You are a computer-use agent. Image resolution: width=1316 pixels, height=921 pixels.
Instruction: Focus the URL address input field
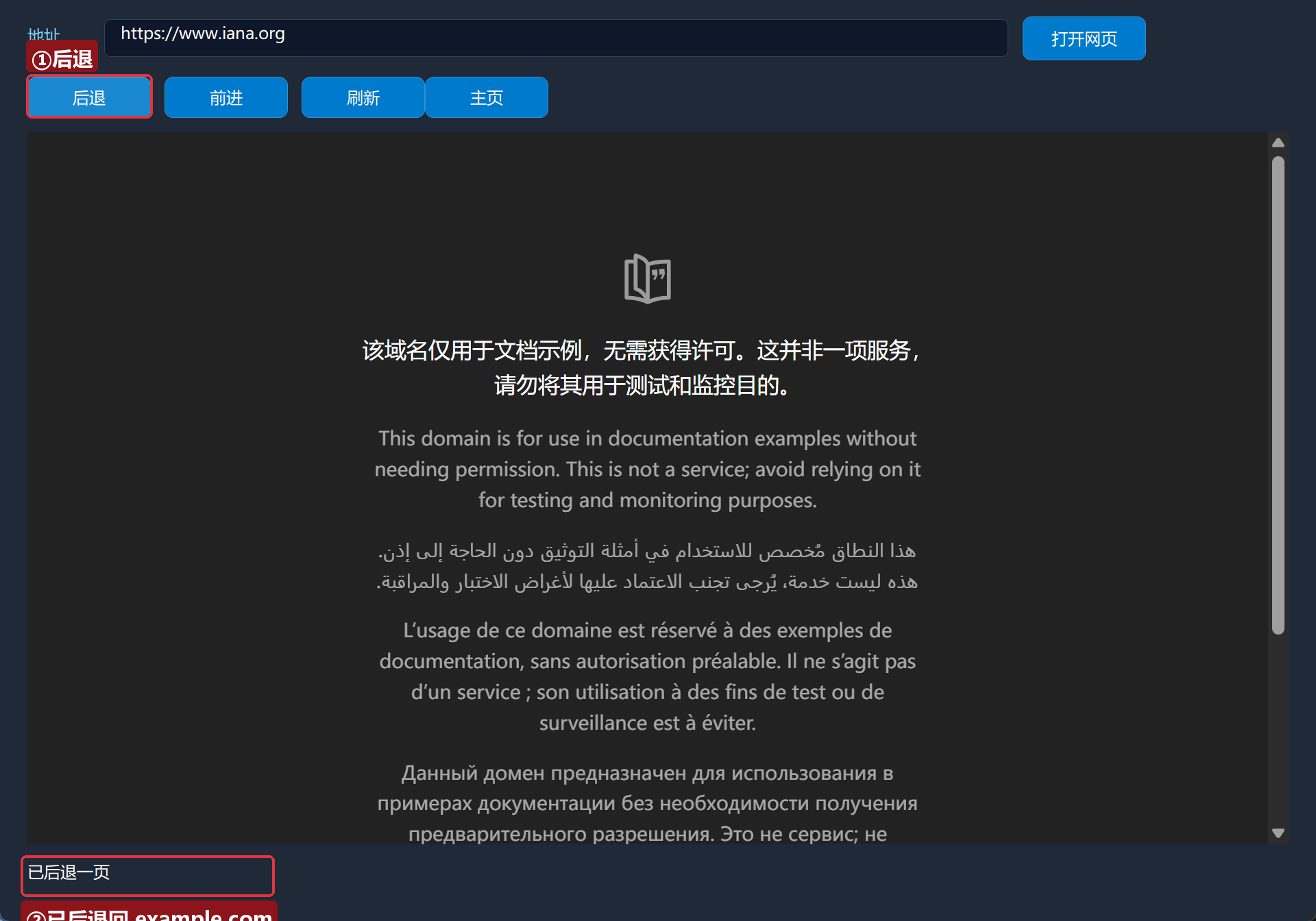tap(556, 38)
